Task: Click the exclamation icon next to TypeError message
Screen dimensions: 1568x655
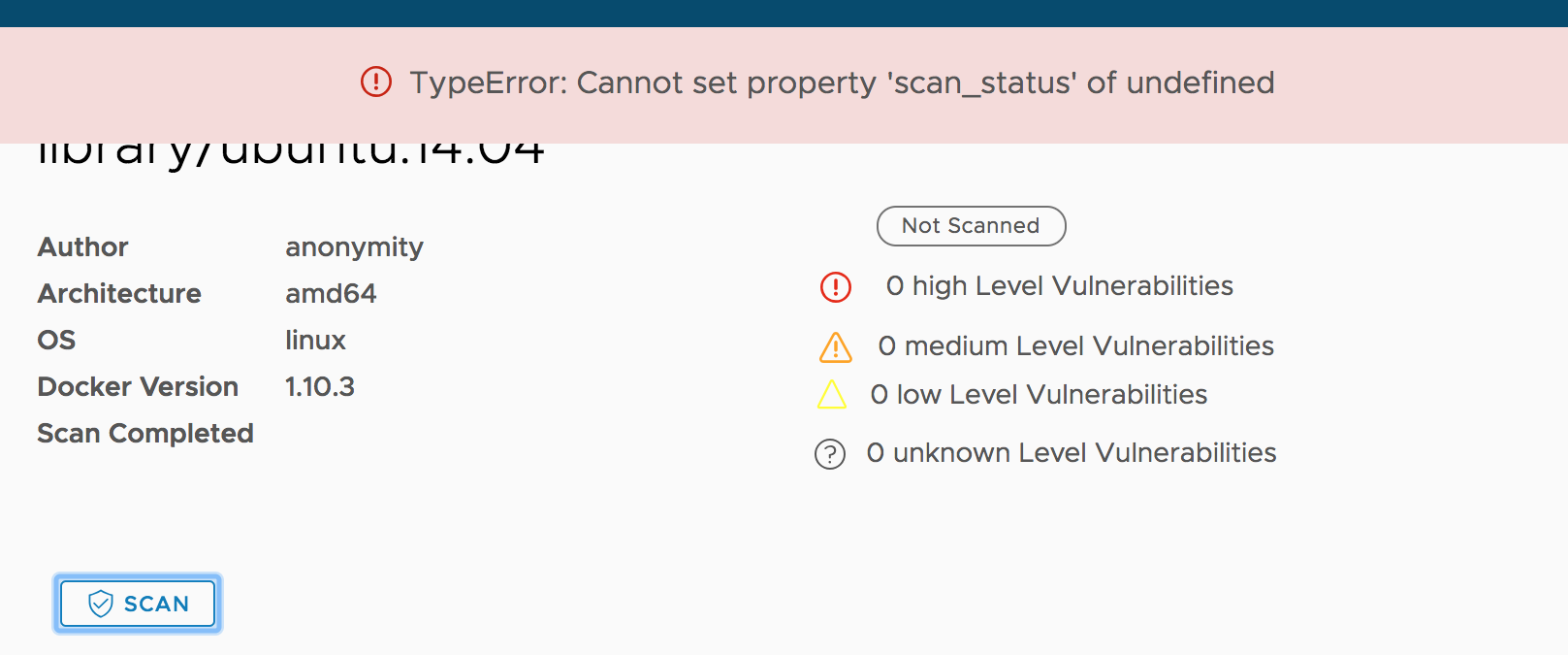Action: (x=376, y=82)
